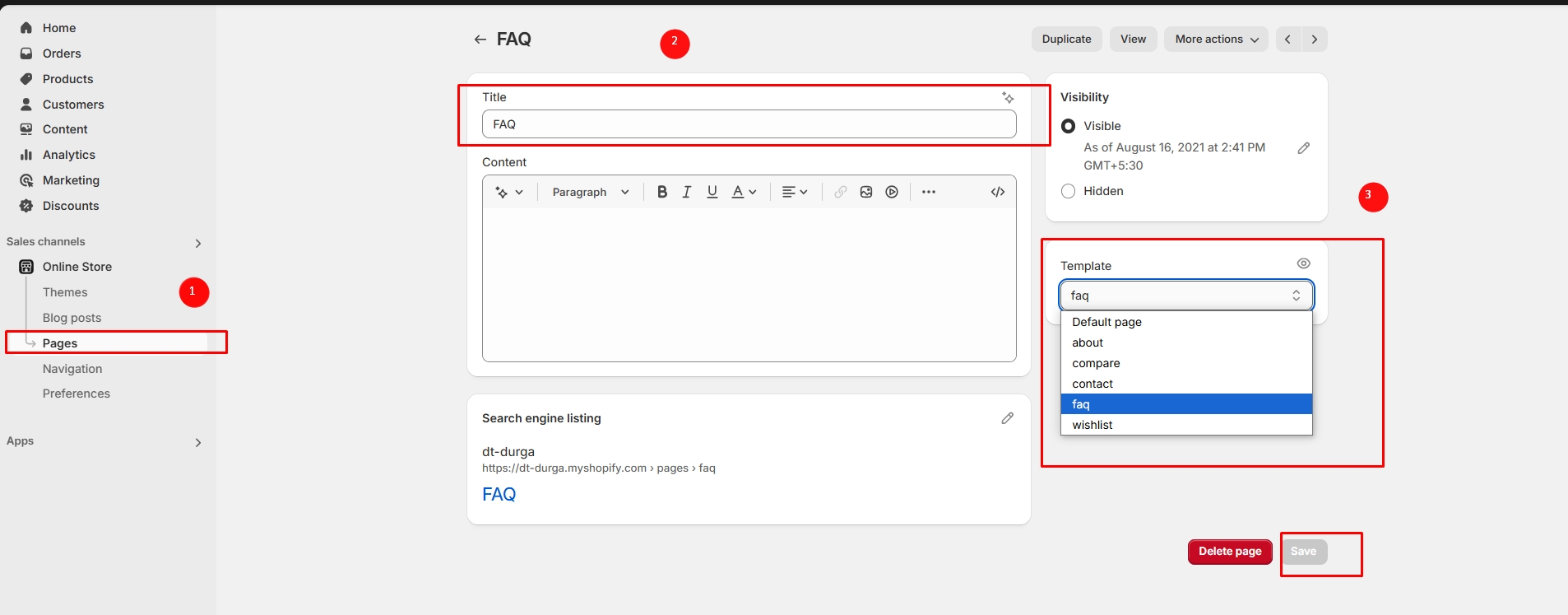Expand the text alignment dropdown
Viewport: 1568px width, 615px height.
[x=794, y=192]
